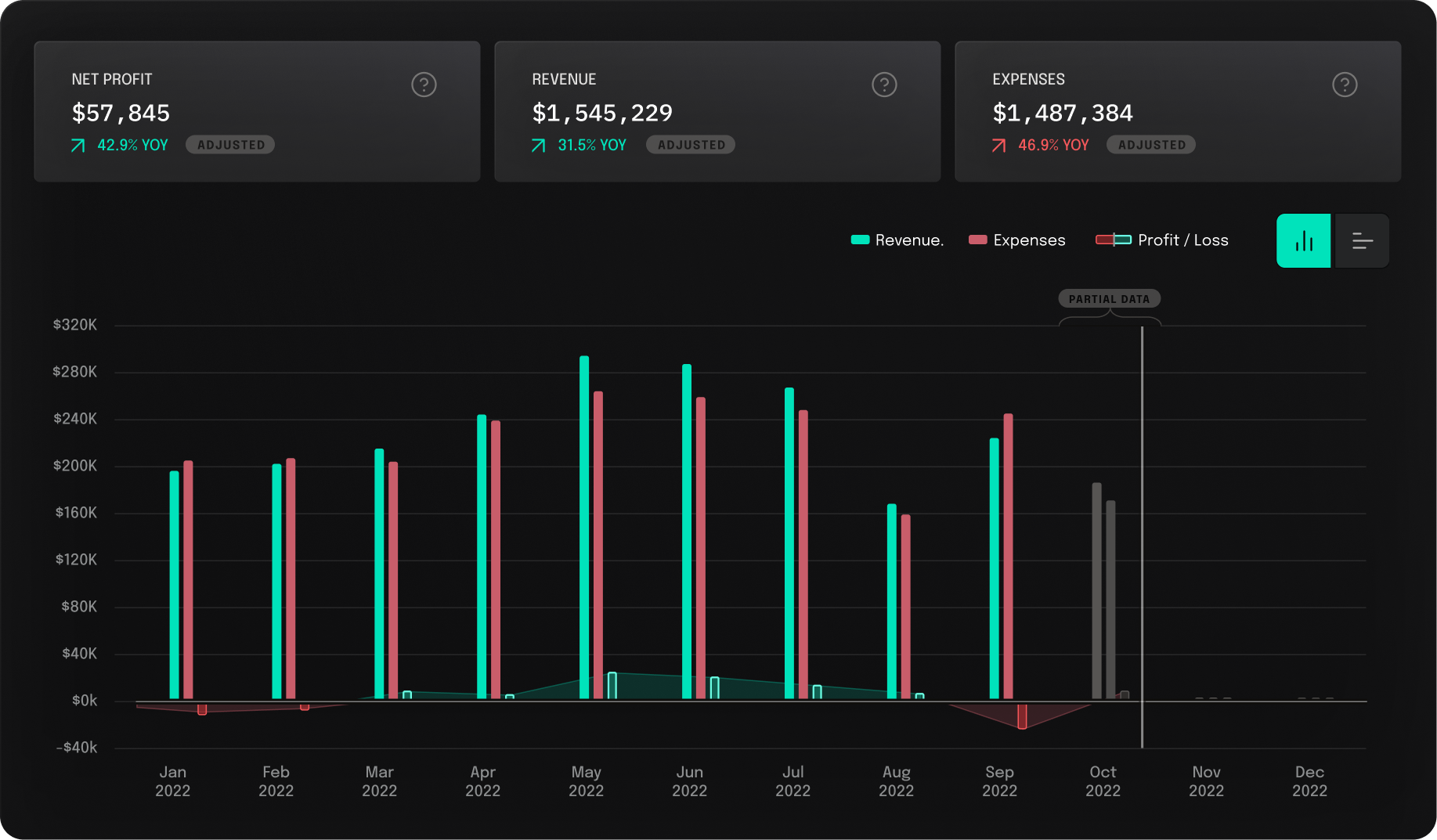The image size is (1437, 840).
Task: Open the Revenue card help icon
Action: pyautogui.click(x=884, y=85)
